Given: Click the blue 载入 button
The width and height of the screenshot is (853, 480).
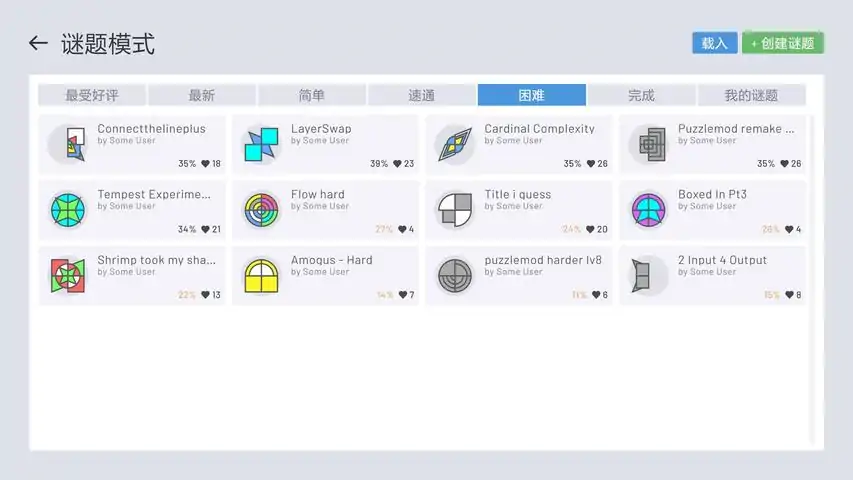Looking at the screenshot, I should (715, 43).
